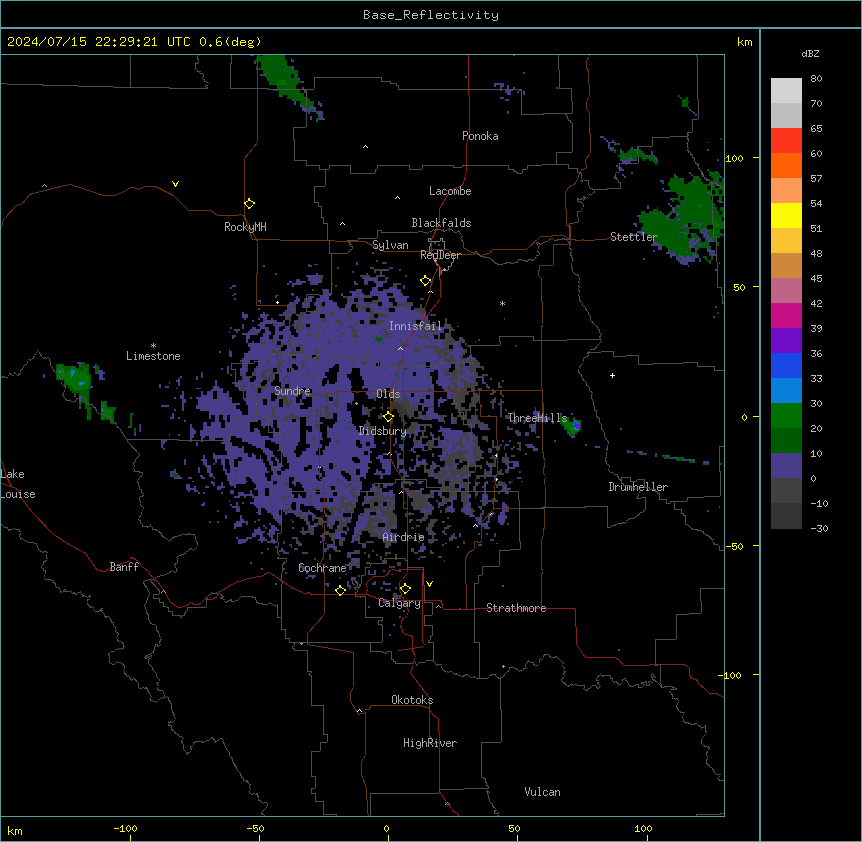Click the asterisk marker above Limestone
The image size is (862, 842).
[153, 346]
